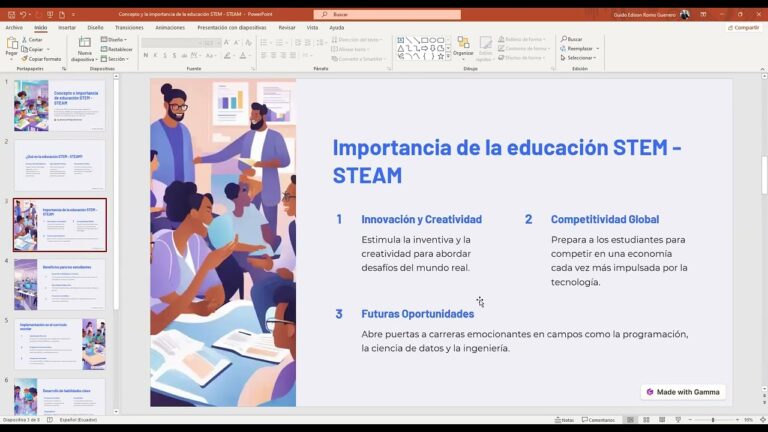Expand the shapes gallery more arrow
The width and height of the screenshot is (768, 432).
[x=448, y=57]
